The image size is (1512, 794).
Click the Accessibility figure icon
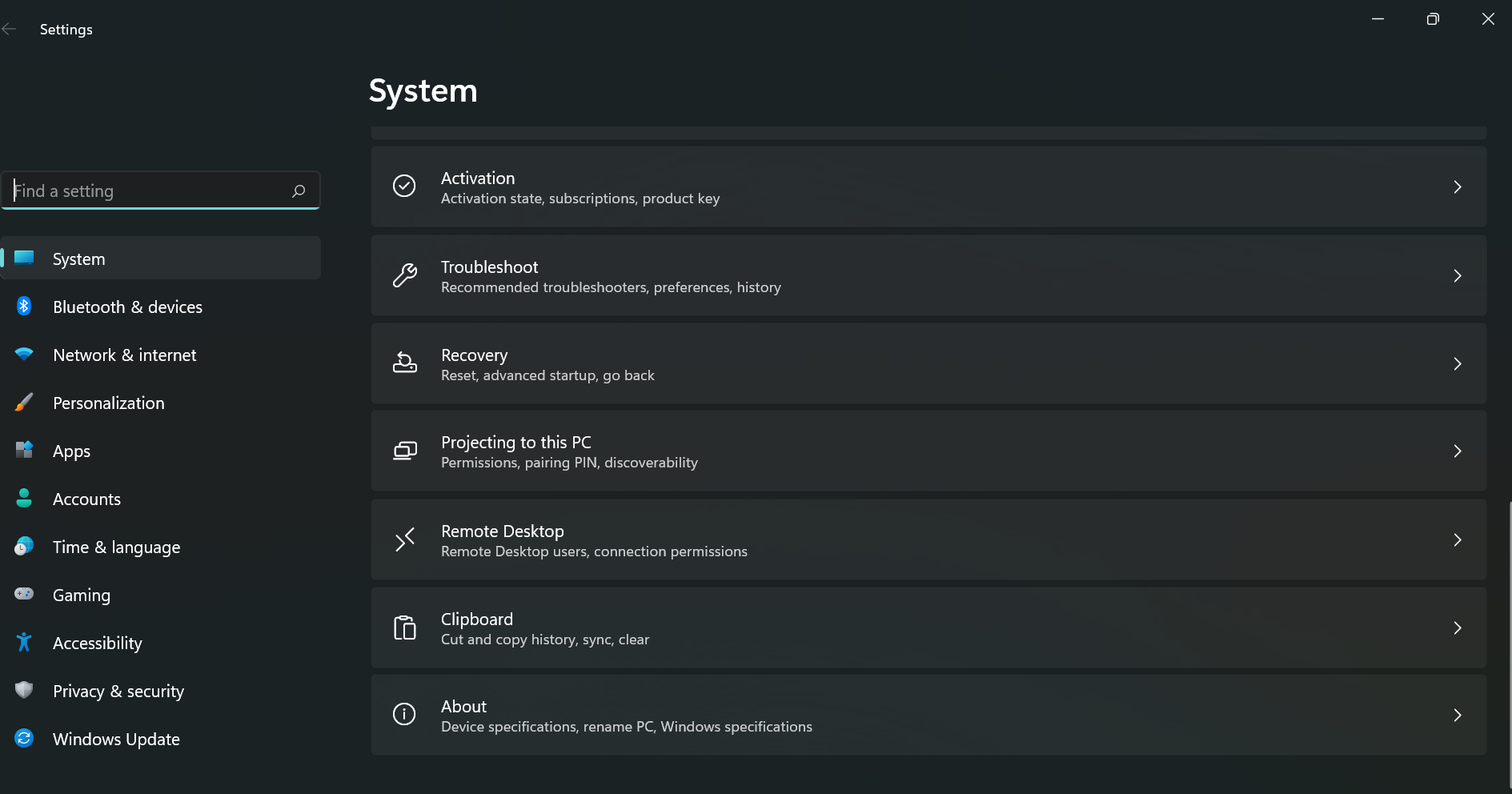pyautogui.click(x=24, y=642)
